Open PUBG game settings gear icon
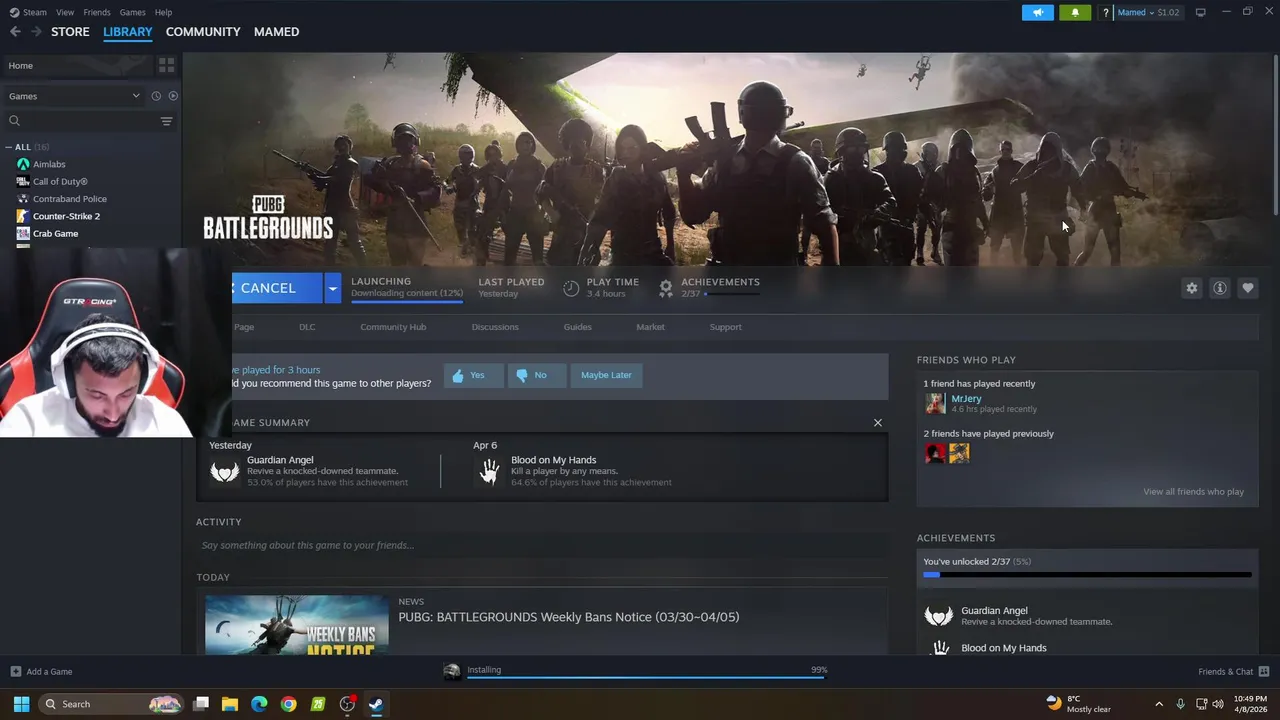The image size is (1280, 720). [x=1191, y=288]
